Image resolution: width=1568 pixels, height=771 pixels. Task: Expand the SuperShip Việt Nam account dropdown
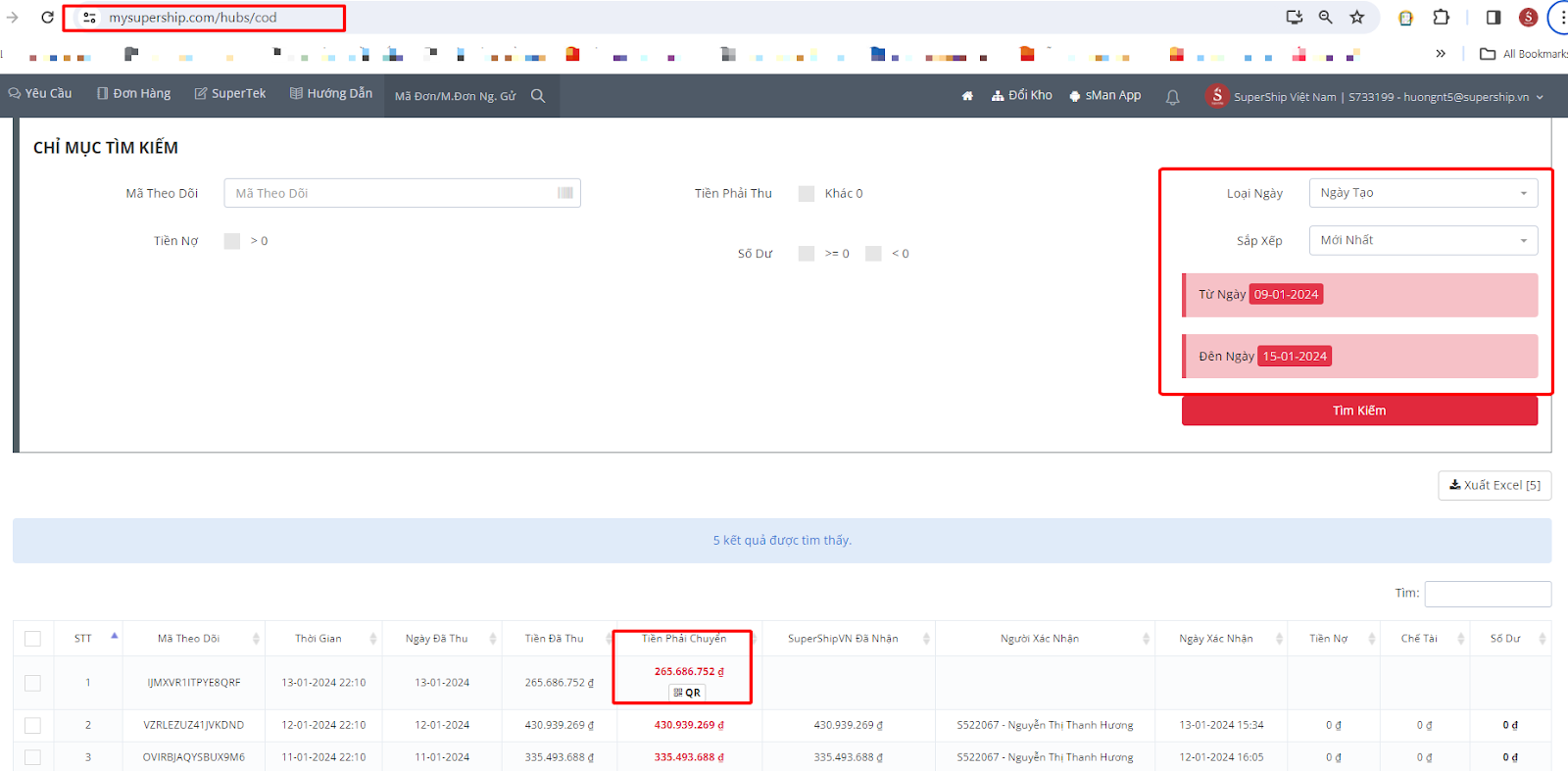coord(1375,97)
